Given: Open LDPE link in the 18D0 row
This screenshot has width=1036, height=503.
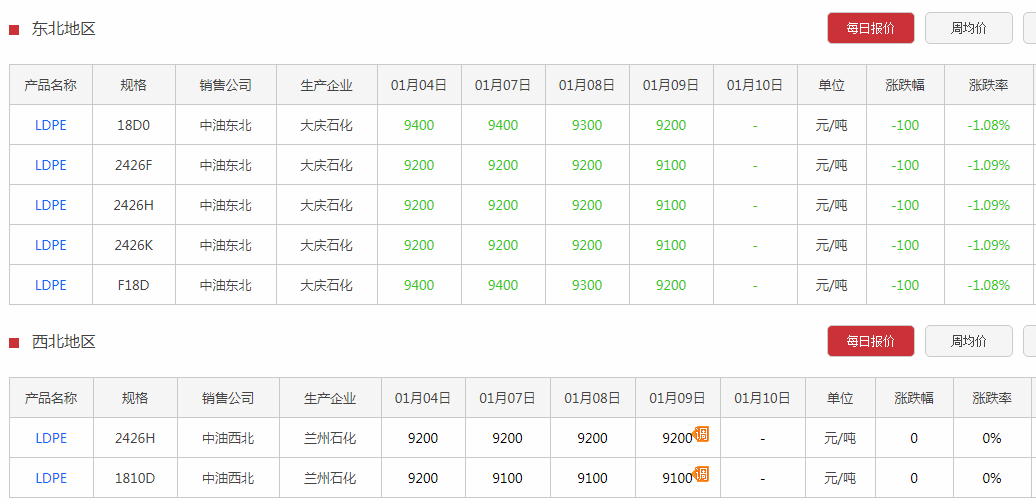Looking at the screenshot, I should (51, 125).
